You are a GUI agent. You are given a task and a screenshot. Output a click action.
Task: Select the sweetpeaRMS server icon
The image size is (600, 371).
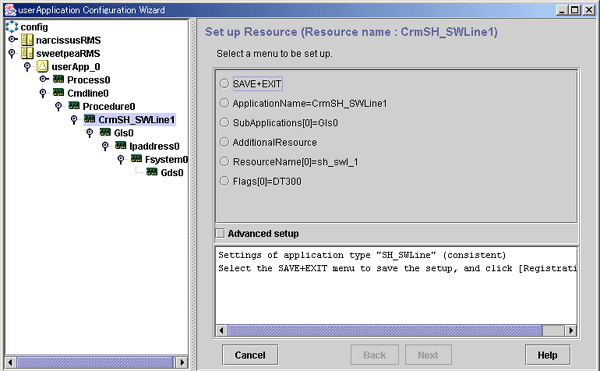[x=27, y=53]
